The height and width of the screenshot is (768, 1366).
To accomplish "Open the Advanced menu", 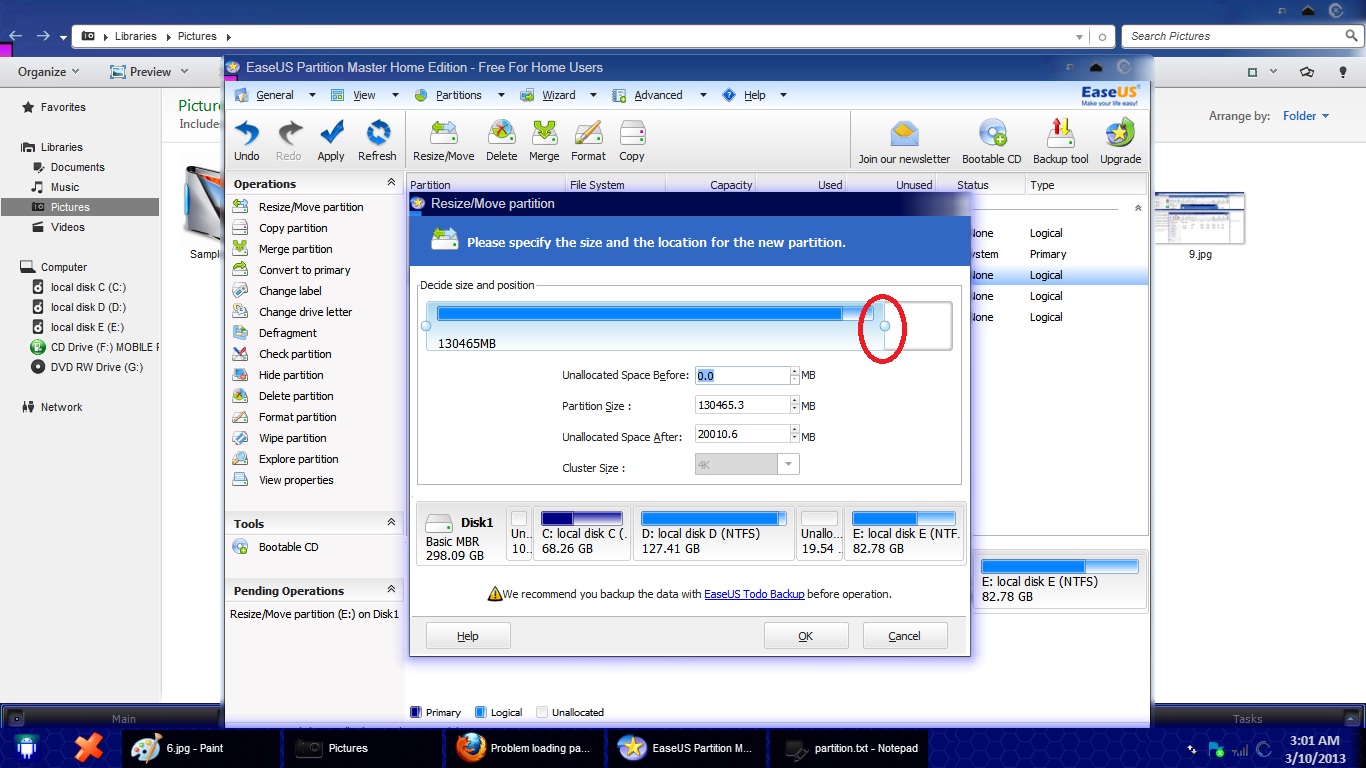I will click(x=658, y=95).
